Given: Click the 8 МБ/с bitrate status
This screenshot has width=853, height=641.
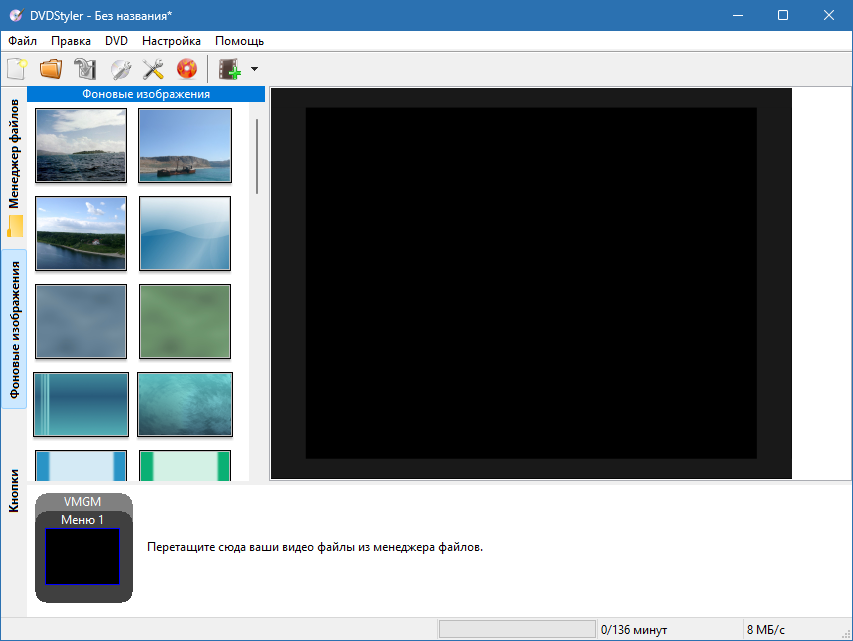Looking at the screenshot, I should 765,630.
